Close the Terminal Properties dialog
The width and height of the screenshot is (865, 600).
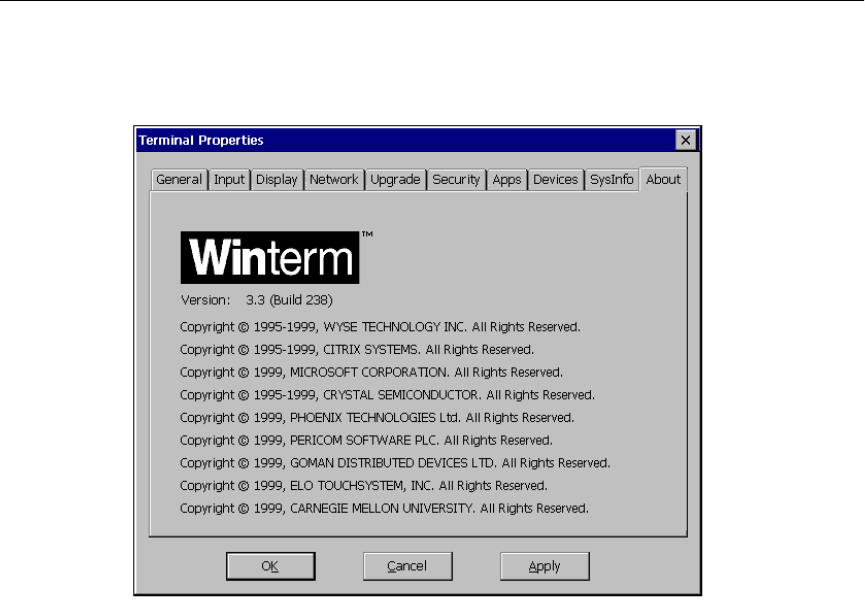pyautogui.click(x=686, y=140)
